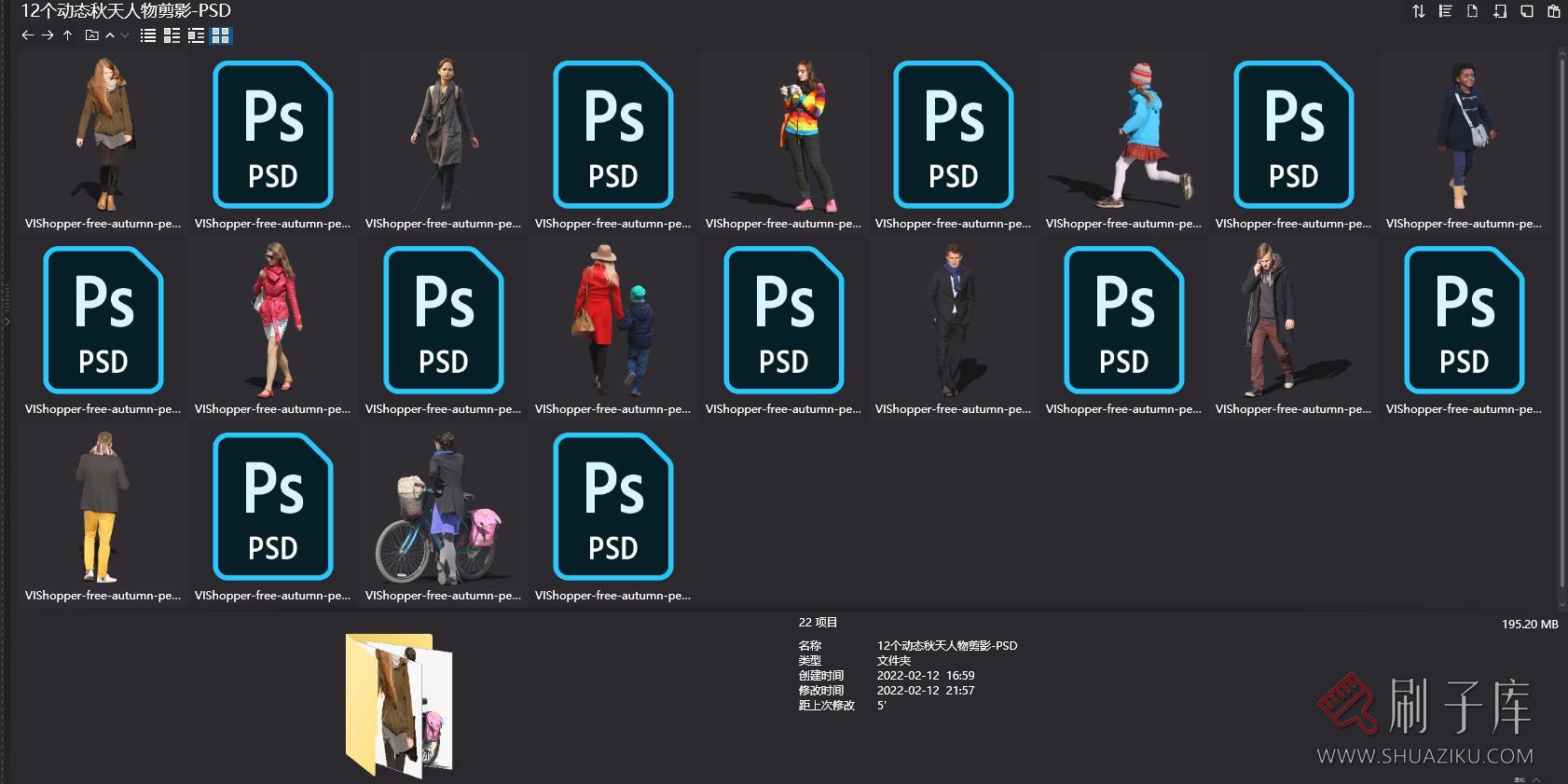1568x784 pixels.
Task: Select woman in long grey coat thumbnail
Action: (x=444, y=134)
